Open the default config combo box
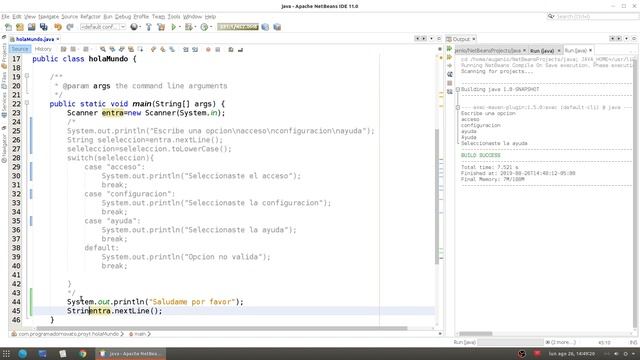 click(103, 27)
